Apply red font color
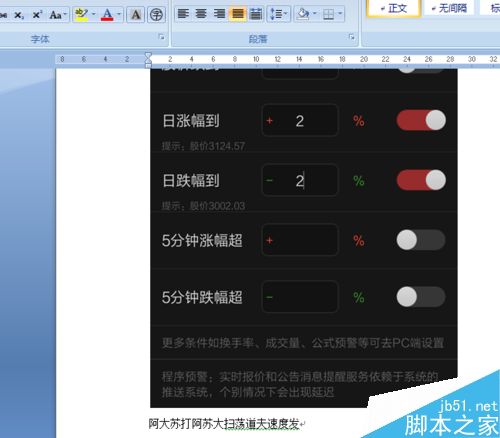The width and height of the screenshot is (500, 438). (107, 15)
